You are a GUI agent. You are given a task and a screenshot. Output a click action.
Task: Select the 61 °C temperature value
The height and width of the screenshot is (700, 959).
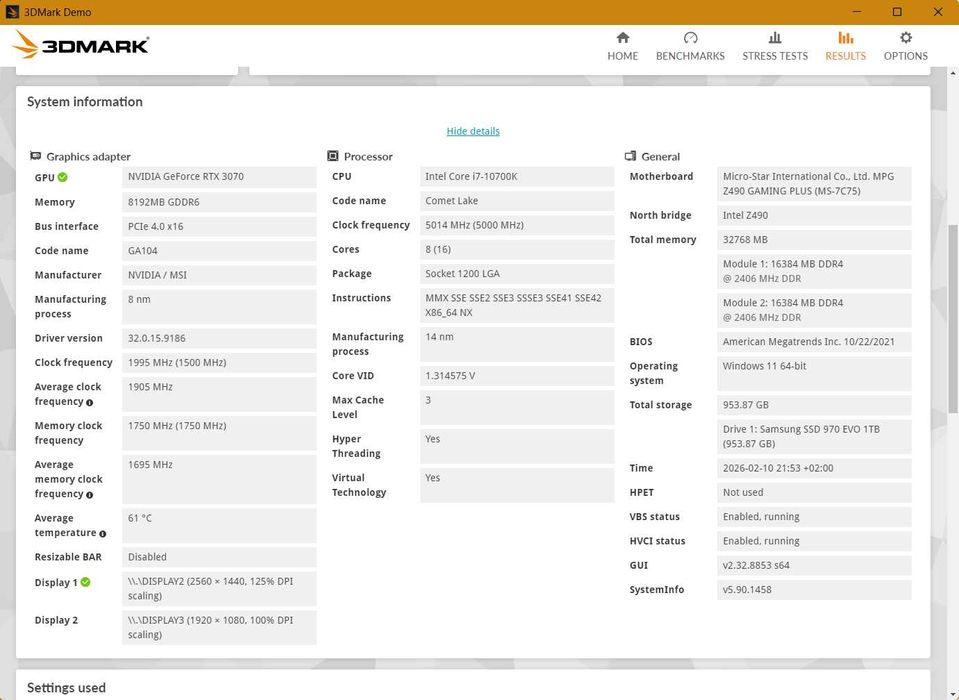(x=219, y=526)
